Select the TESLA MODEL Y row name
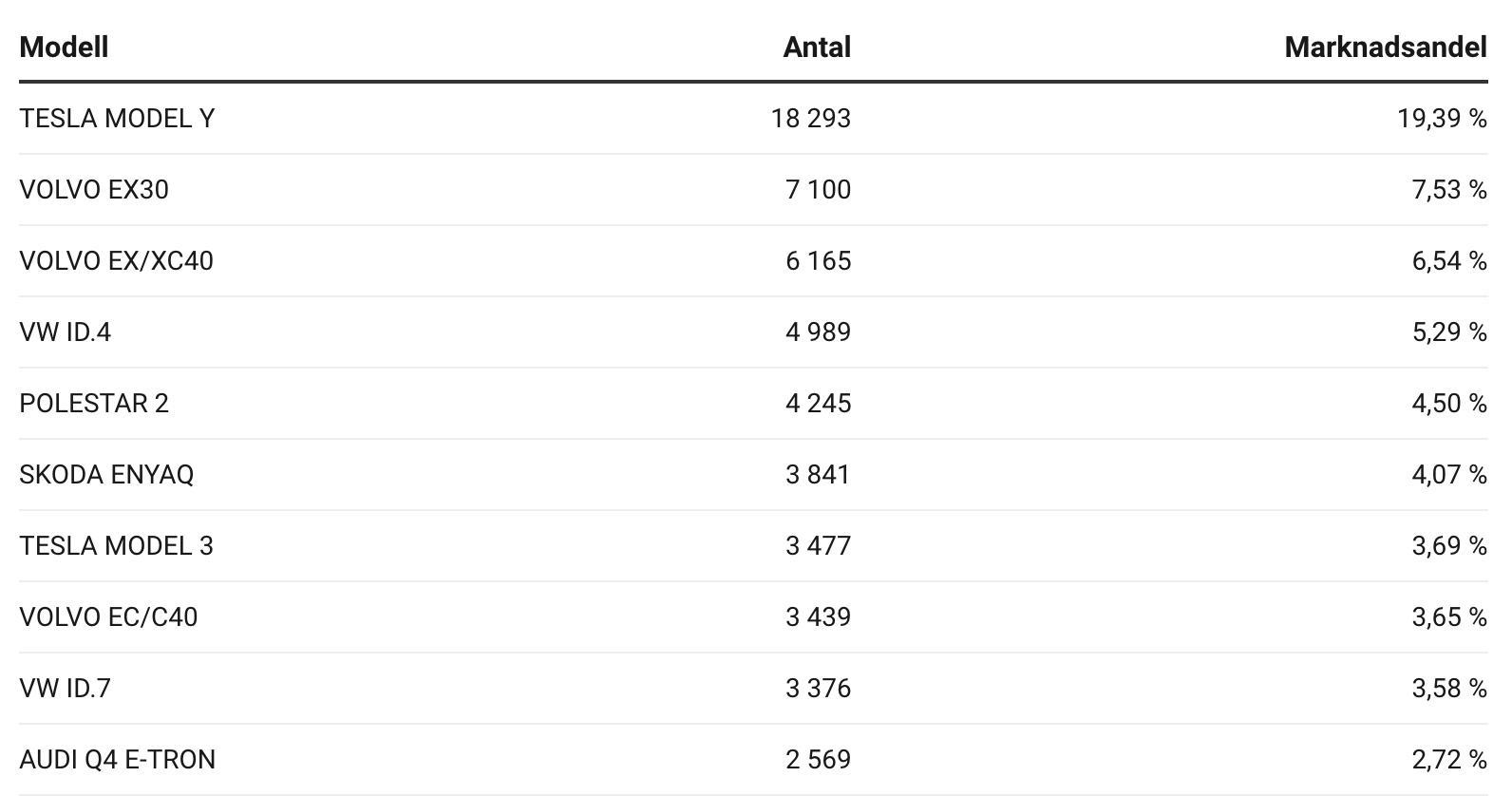 117,119
